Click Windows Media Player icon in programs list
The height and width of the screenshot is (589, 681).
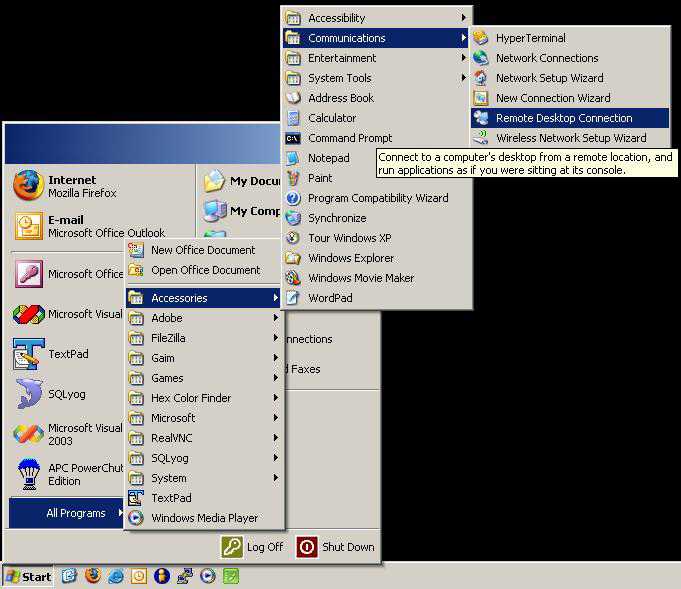[x=136, y=518]
